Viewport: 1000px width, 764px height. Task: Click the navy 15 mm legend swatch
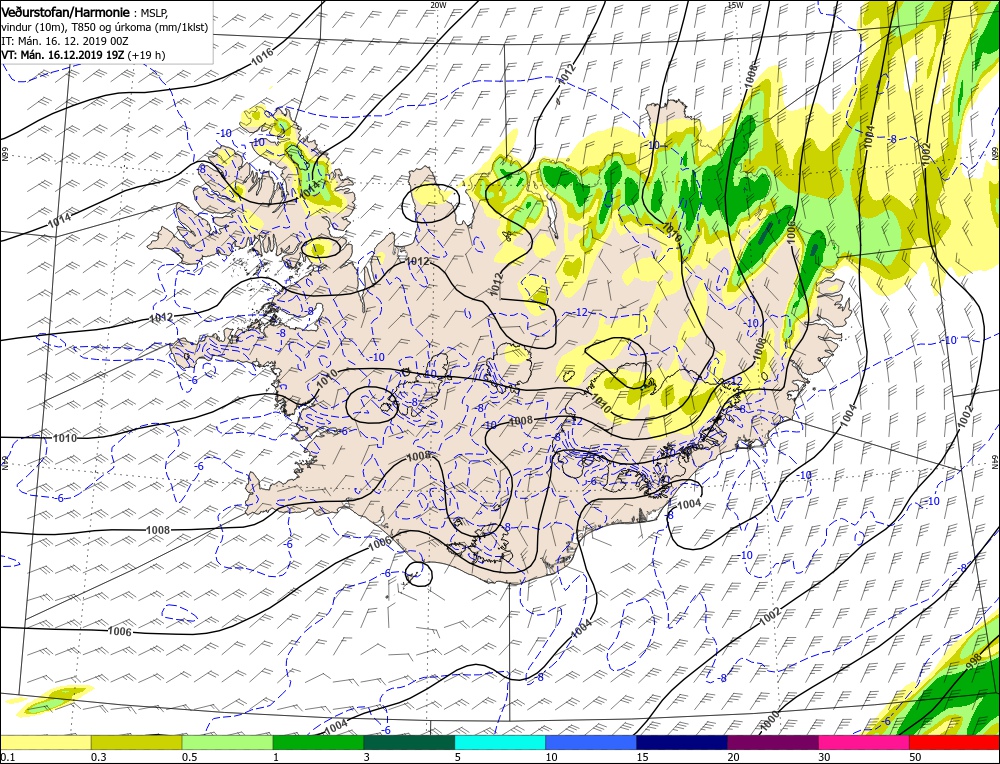(682, 742)
